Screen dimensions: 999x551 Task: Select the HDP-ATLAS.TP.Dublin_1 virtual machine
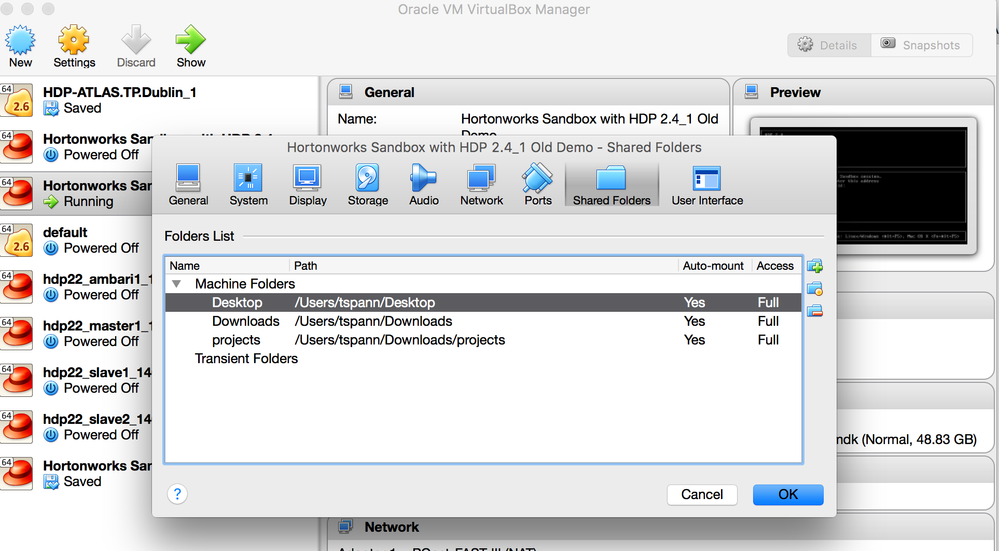159,100
